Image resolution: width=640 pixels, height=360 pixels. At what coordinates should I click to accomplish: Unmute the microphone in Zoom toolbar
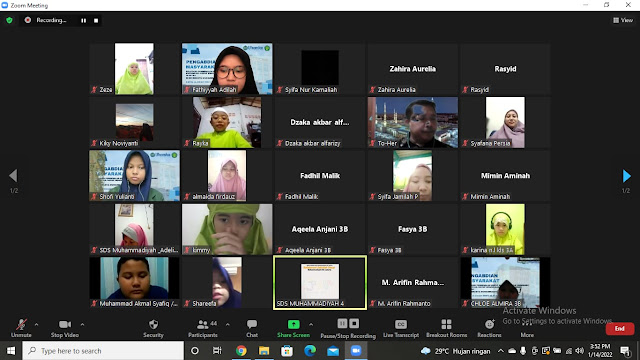pyautogui.click(x=21, y=328)
